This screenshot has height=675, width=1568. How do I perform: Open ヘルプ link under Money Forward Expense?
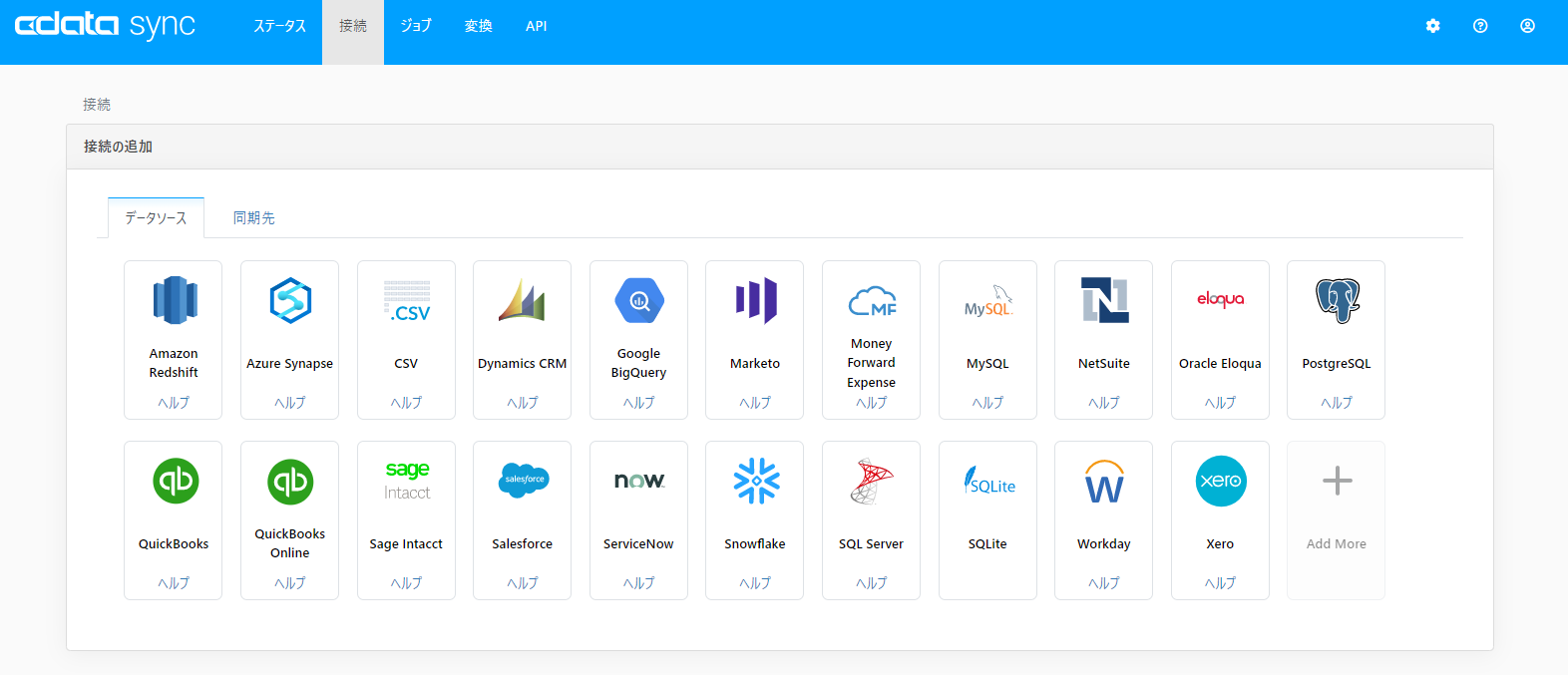pyautogui.click(x=872, y=403)
